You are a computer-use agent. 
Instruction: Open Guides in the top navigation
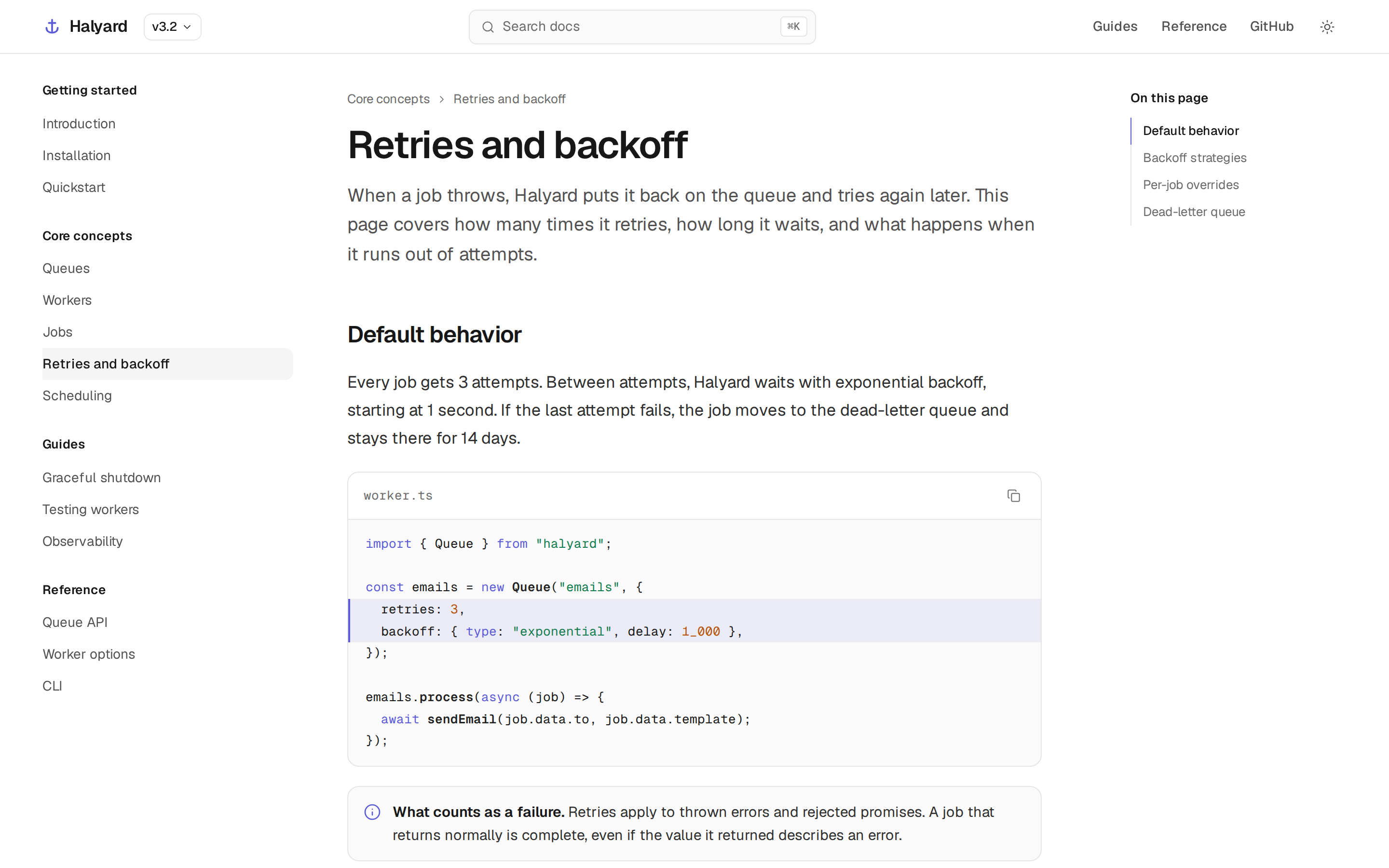coord(1115,27)
